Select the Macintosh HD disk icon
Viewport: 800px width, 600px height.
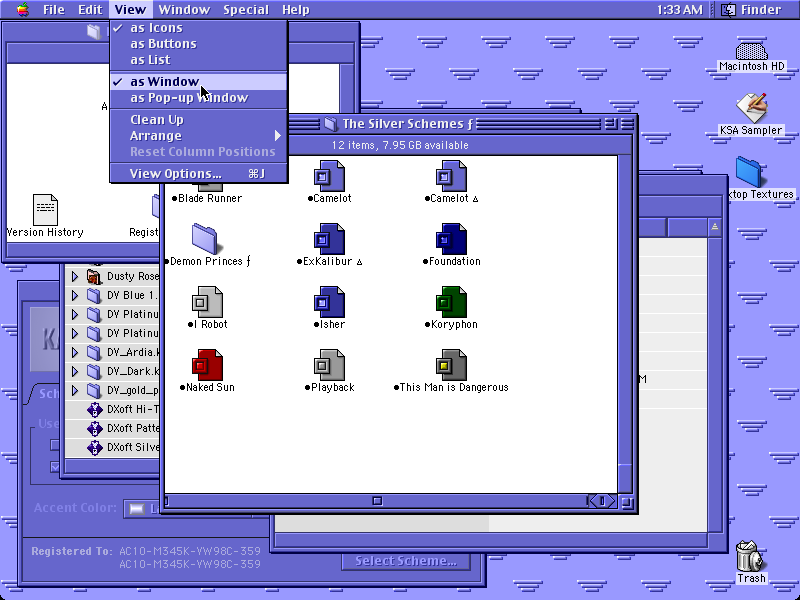pos(752,51)
